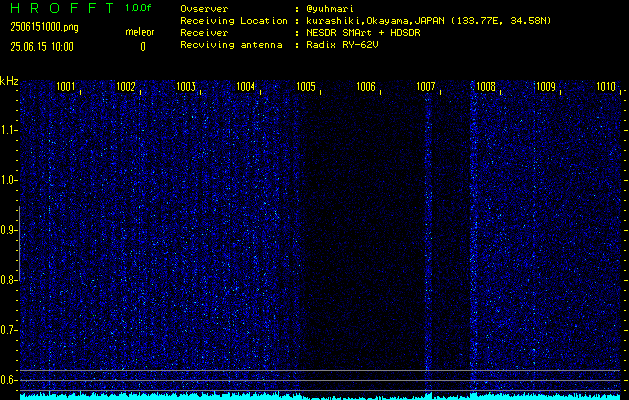Click antenna value Radix RY-62V
This screenshot has width=629, height=400.
342,45
